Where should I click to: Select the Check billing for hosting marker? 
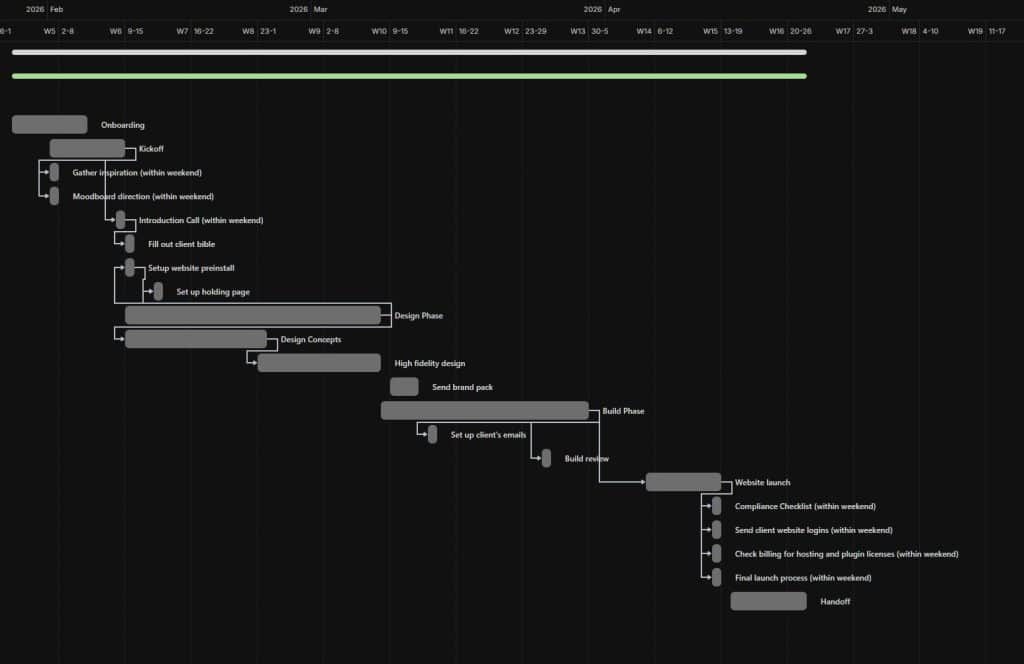(x=715, y=553)
